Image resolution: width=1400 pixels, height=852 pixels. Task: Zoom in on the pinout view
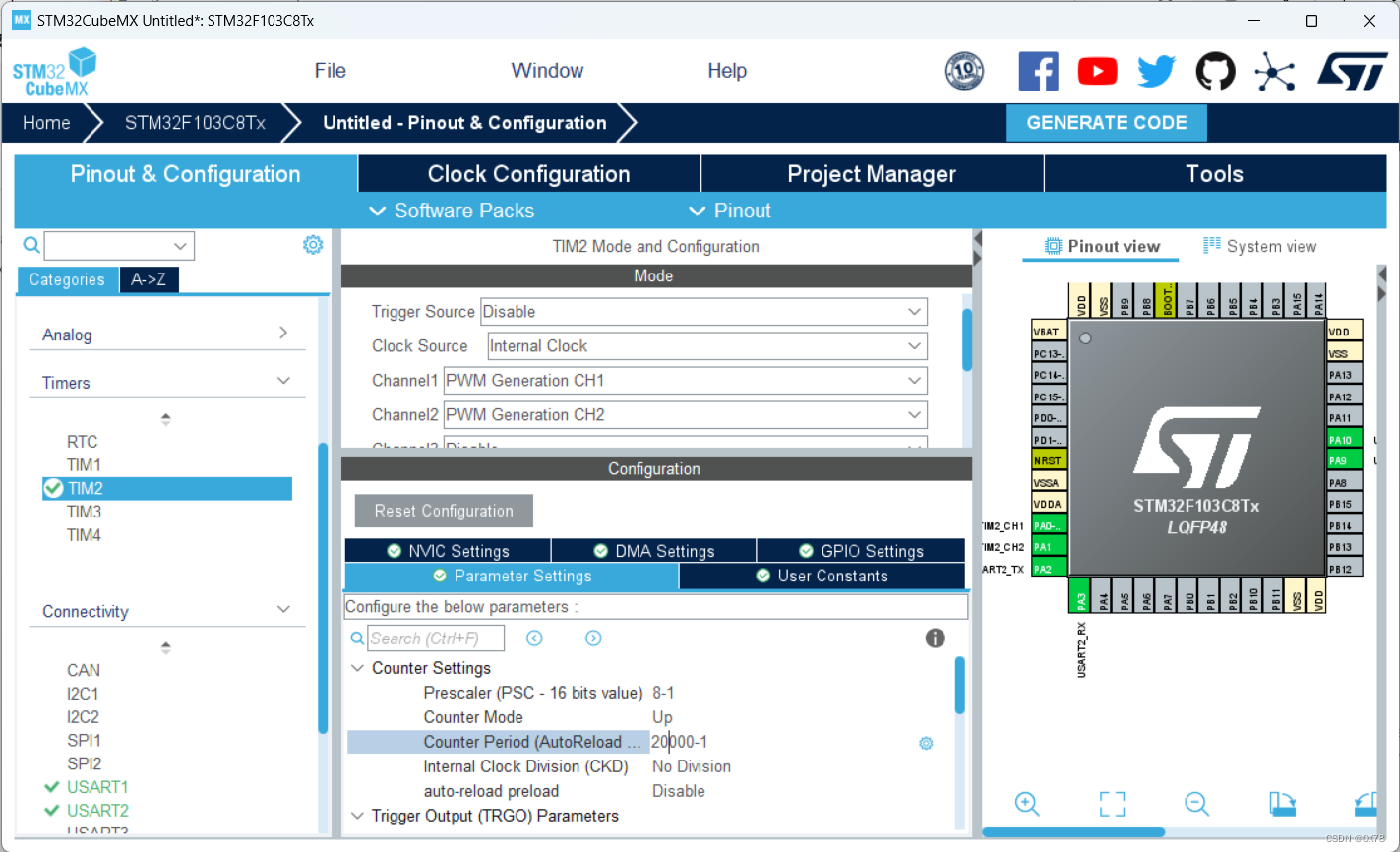click(x=1027, y=804)
